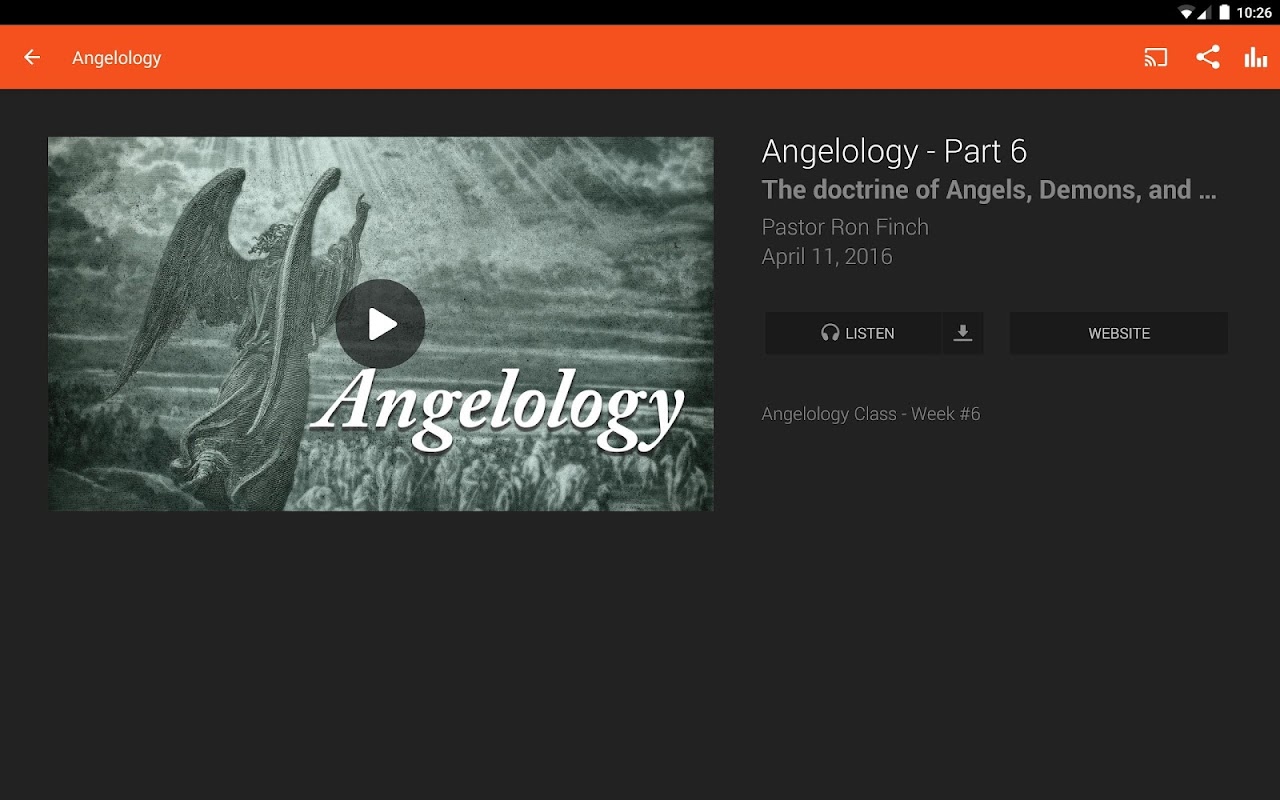Tap the cellular signal status icon

(x=1205, y=13)
